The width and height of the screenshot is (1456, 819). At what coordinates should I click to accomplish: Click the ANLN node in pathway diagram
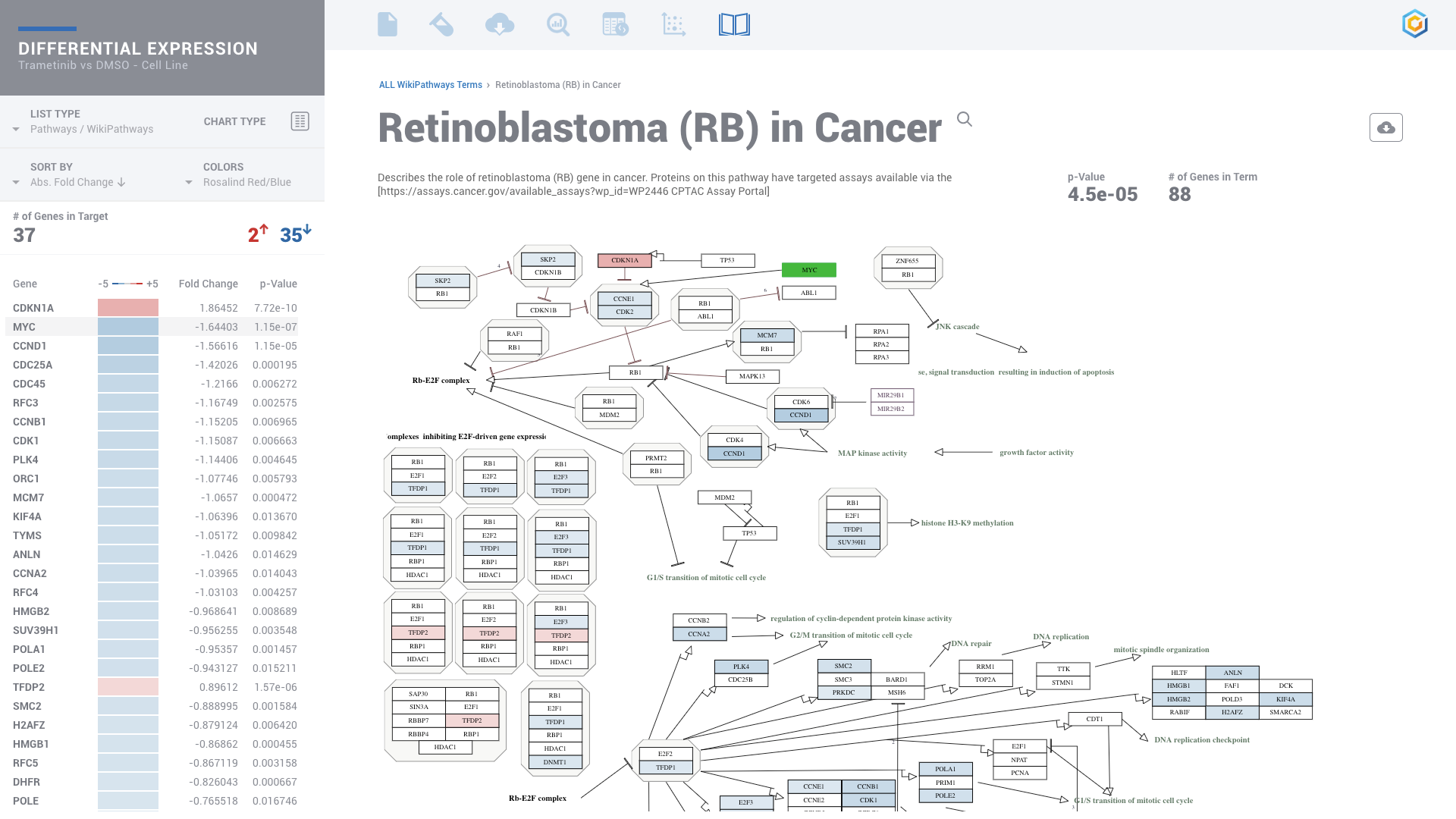pyautogui.click(x=1232, y=673)
